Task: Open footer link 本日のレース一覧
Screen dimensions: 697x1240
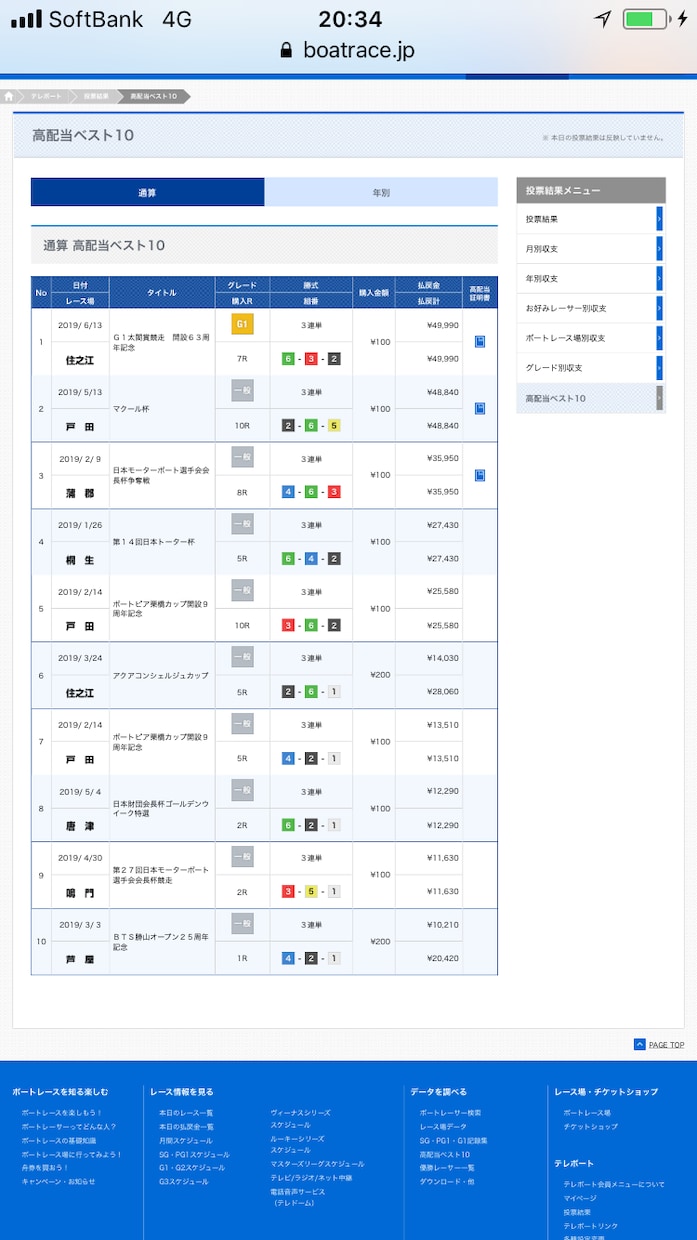Action: point(186,1113)
